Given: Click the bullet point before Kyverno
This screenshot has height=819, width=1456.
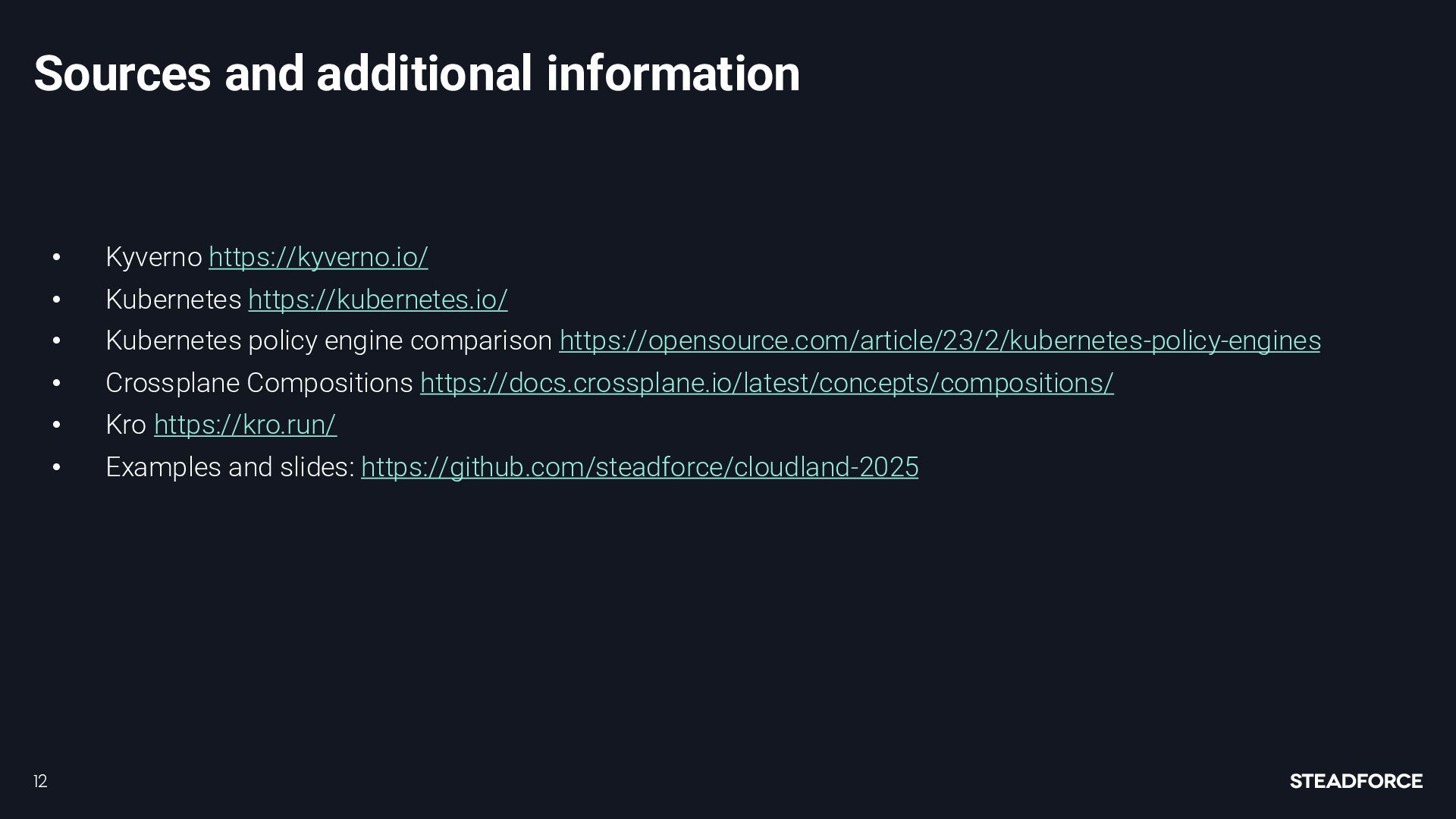Looking at the screenshot, I should click(x=57, y=258).
